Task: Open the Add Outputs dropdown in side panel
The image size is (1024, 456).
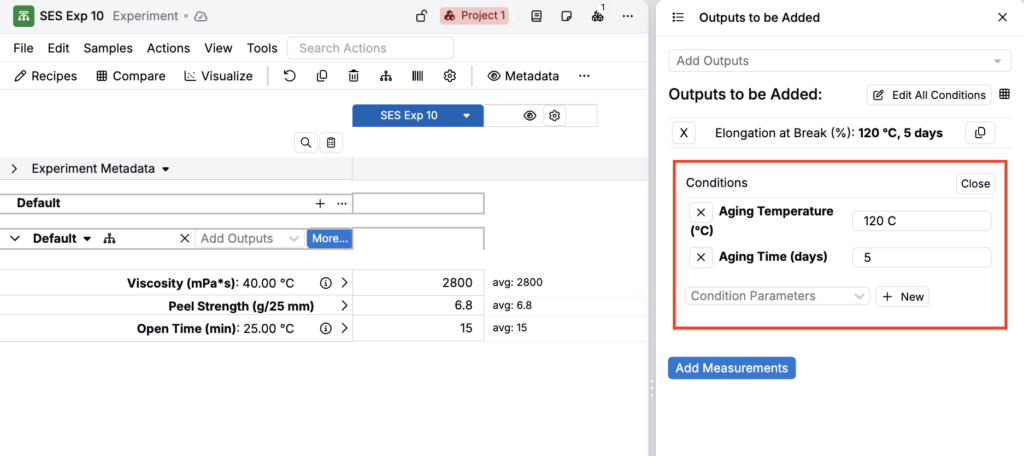Action: pyautogui.click(x=839, y=61)
